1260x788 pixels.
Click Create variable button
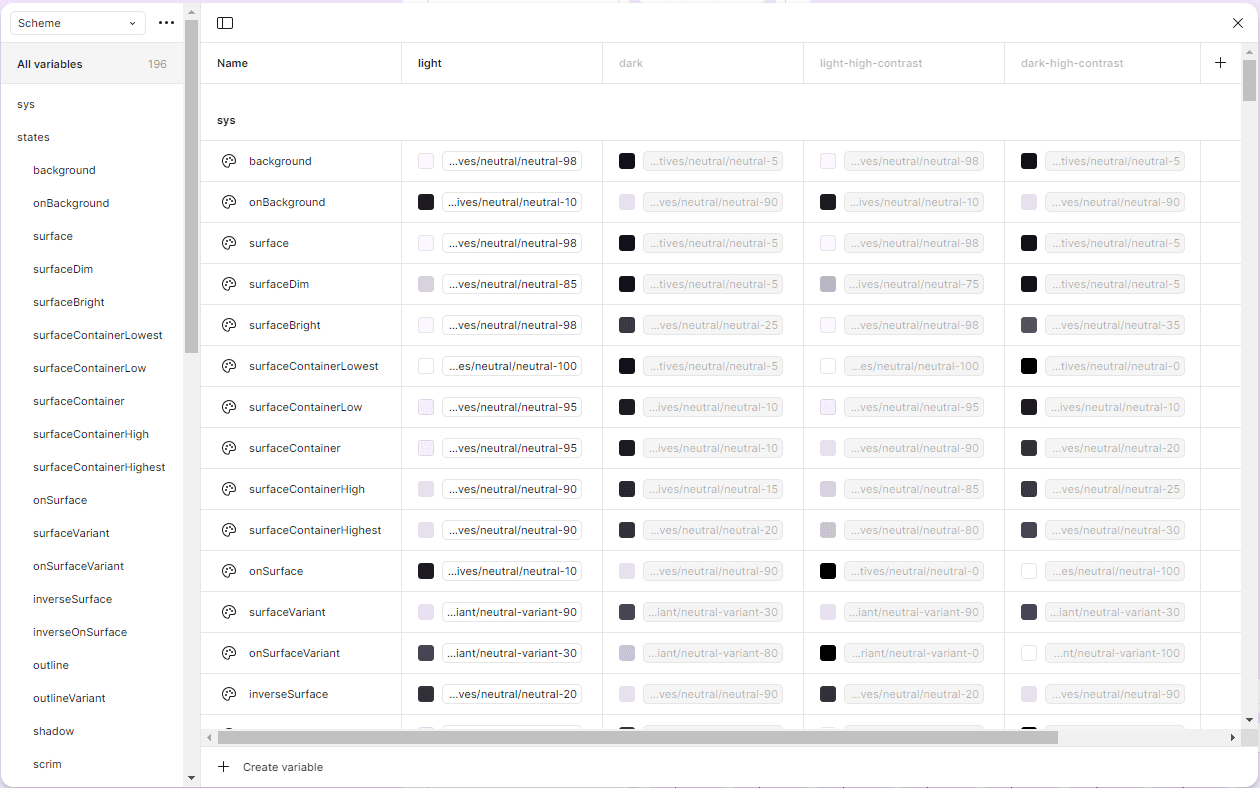pyautogui.click(x=270, y=767)
